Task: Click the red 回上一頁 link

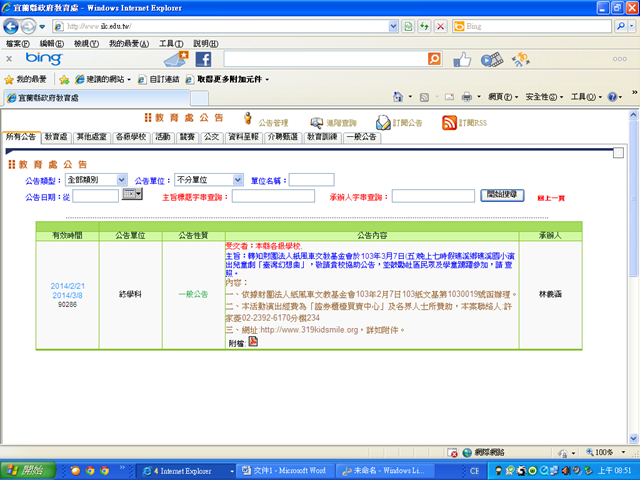Action: (551, 198)
